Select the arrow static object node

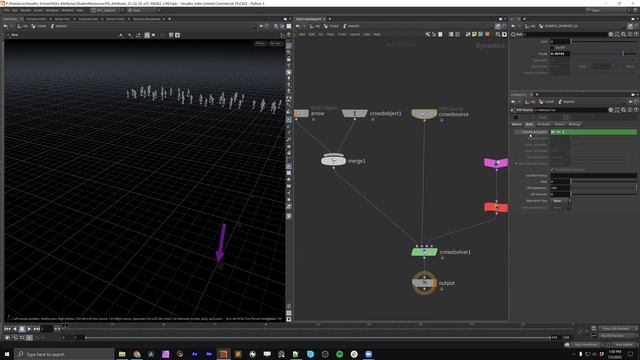[301, 113]
